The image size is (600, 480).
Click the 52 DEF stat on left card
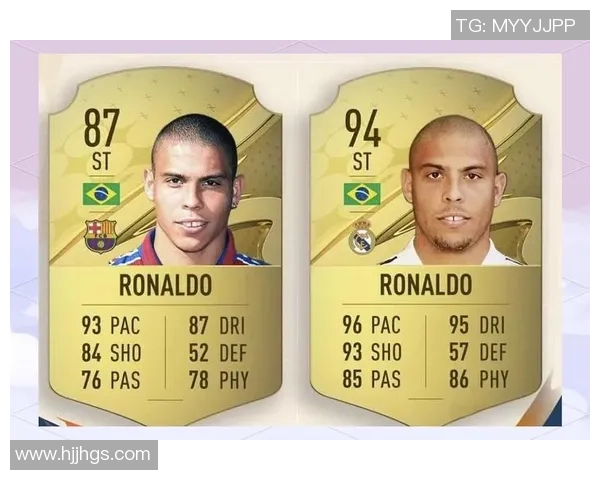tap(218, 353)
